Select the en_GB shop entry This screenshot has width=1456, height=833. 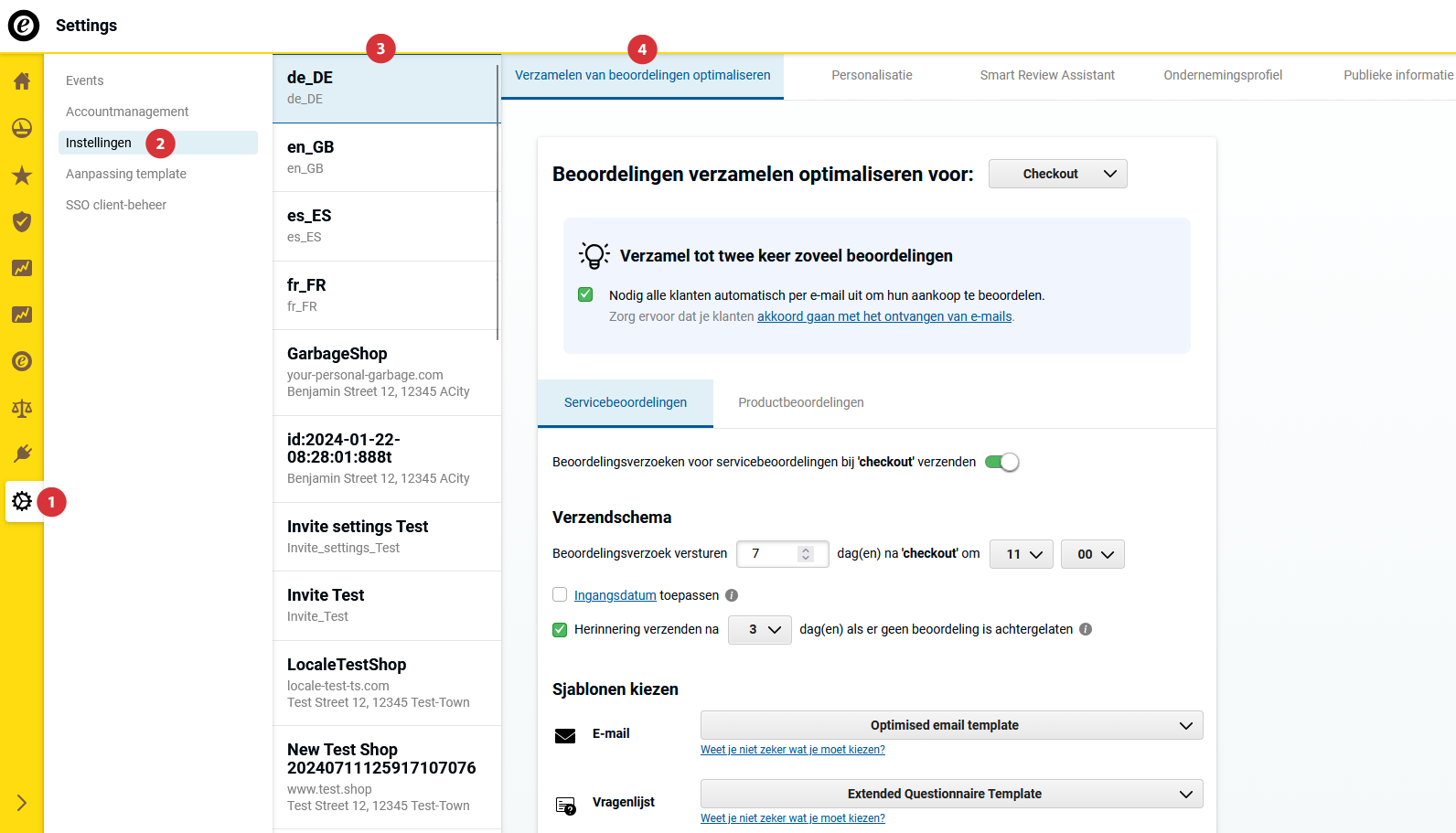pos(385,157)
